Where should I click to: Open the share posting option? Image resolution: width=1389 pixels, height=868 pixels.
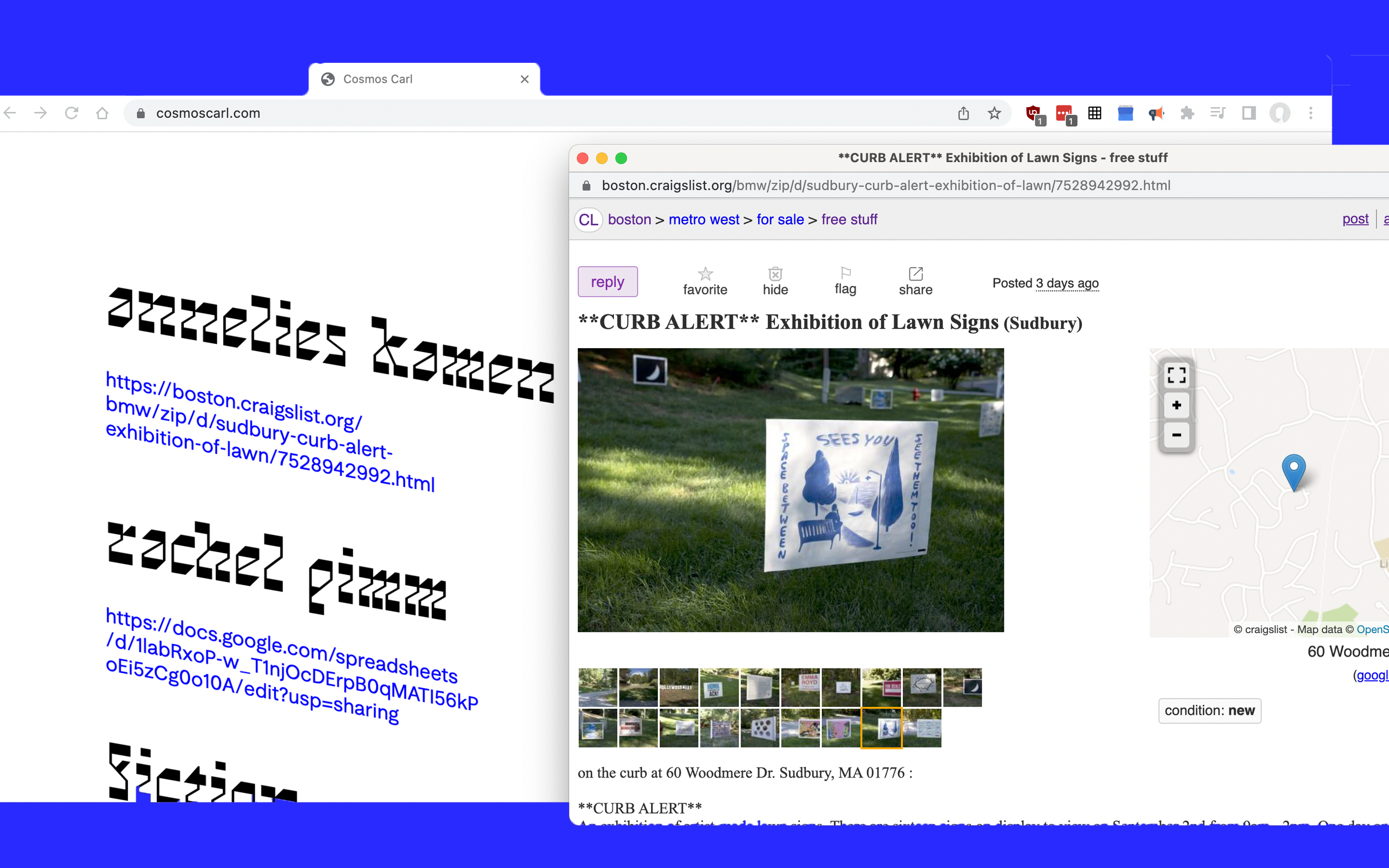click(915, 282)
